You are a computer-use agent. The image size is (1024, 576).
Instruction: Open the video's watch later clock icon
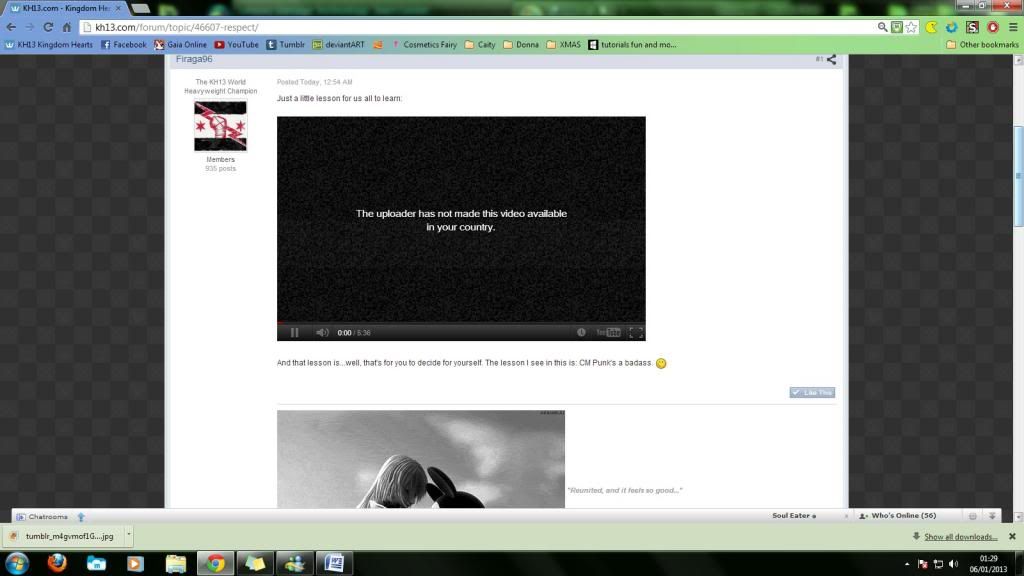(x=581, y=333)
